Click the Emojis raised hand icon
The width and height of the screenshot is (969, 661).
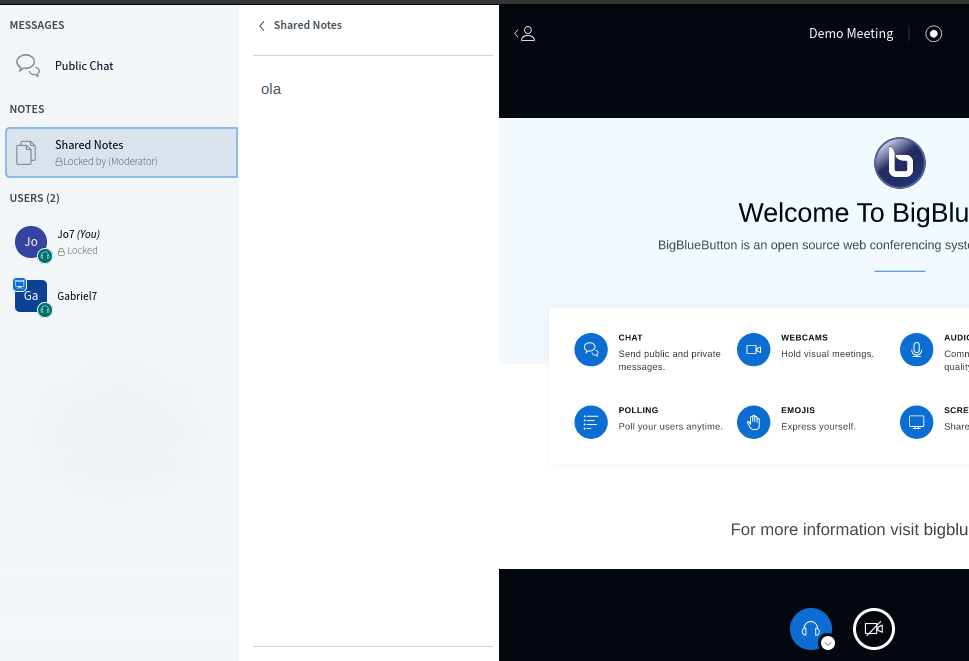coord(753,422)
